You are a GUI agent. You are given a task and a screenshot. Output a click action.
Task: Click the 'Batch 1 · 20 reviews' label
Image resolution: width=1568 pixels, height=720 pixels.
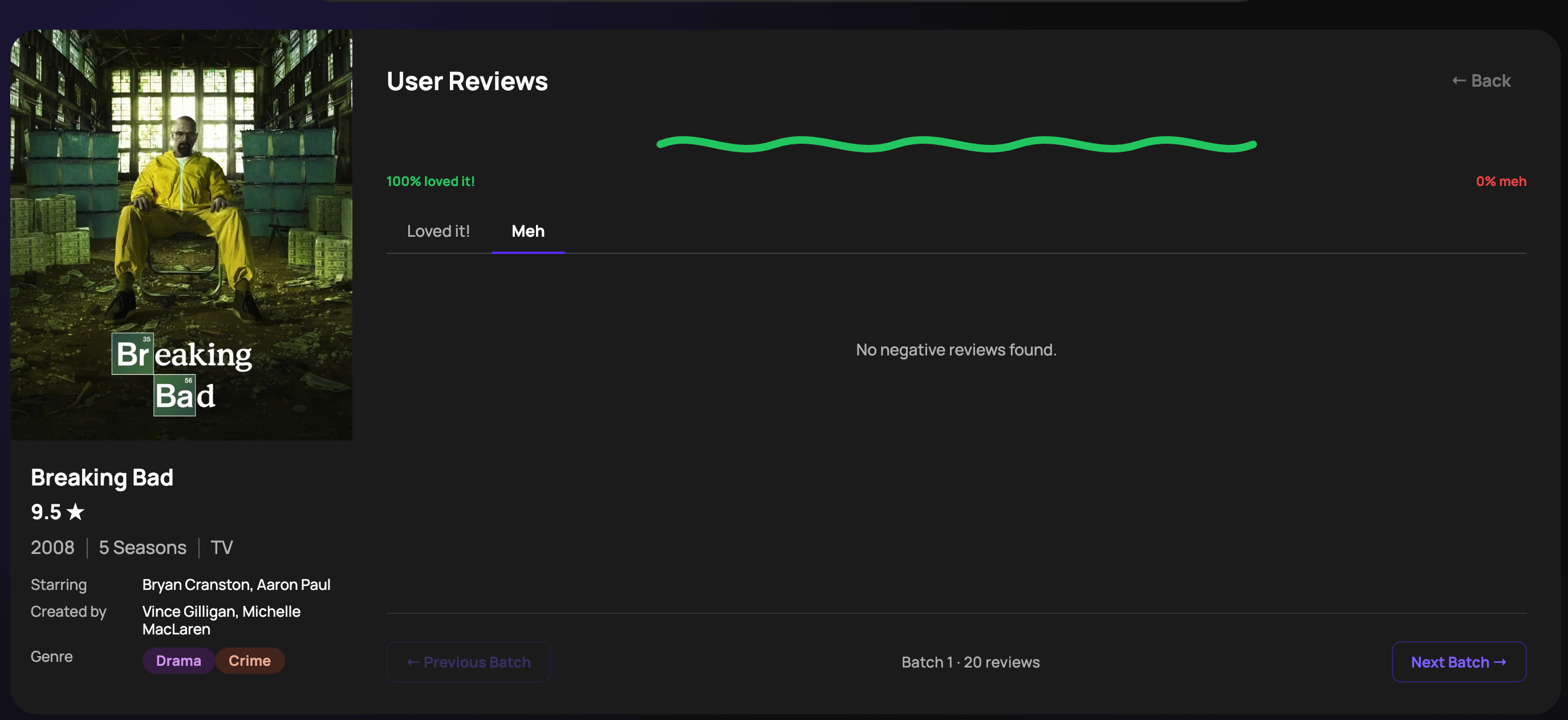(970, 662)
